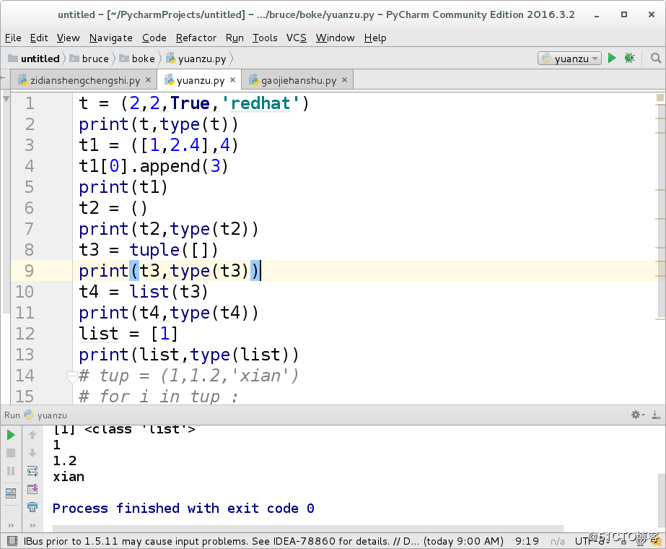Click the down-arrow stack trace icon
Screen dimensions: 666x549
pyautogui.click(x=32, y=453)
